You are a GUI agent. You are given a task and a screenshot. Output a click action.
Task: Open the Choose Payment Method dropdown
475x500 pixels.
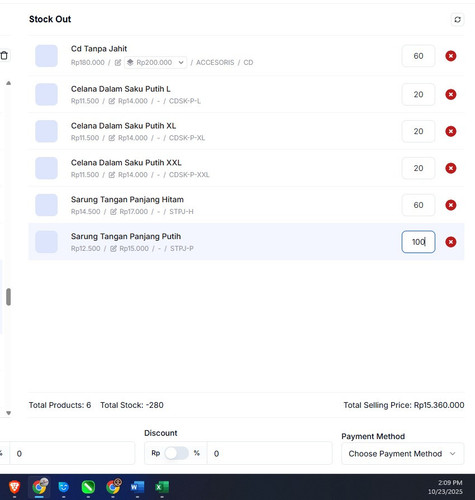click(402, 454)
